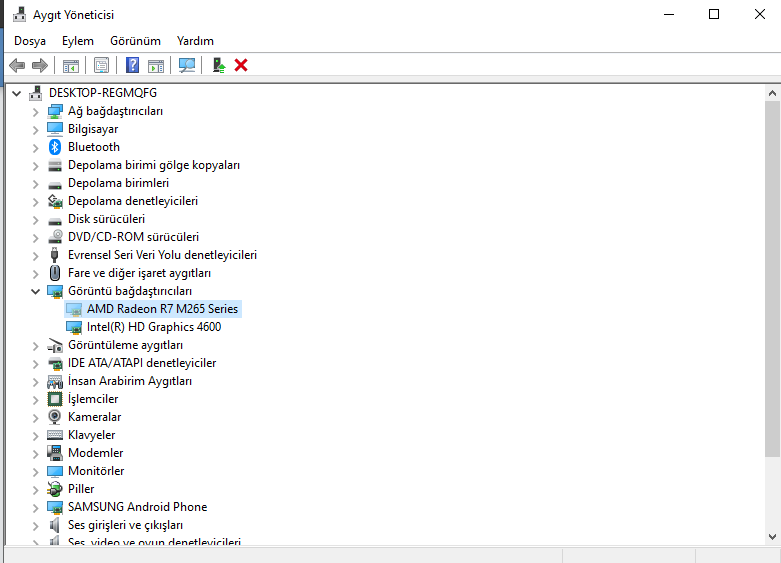Screen dimensions: 781x563
Task: Expand Depolama birimleri category
Action: tap(35, 184)
